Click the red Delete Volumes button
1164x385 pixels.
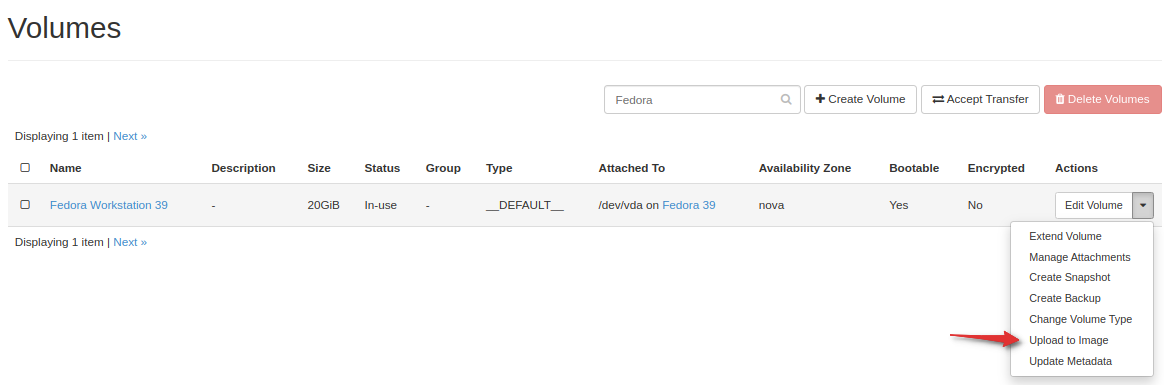point(1102,99)
